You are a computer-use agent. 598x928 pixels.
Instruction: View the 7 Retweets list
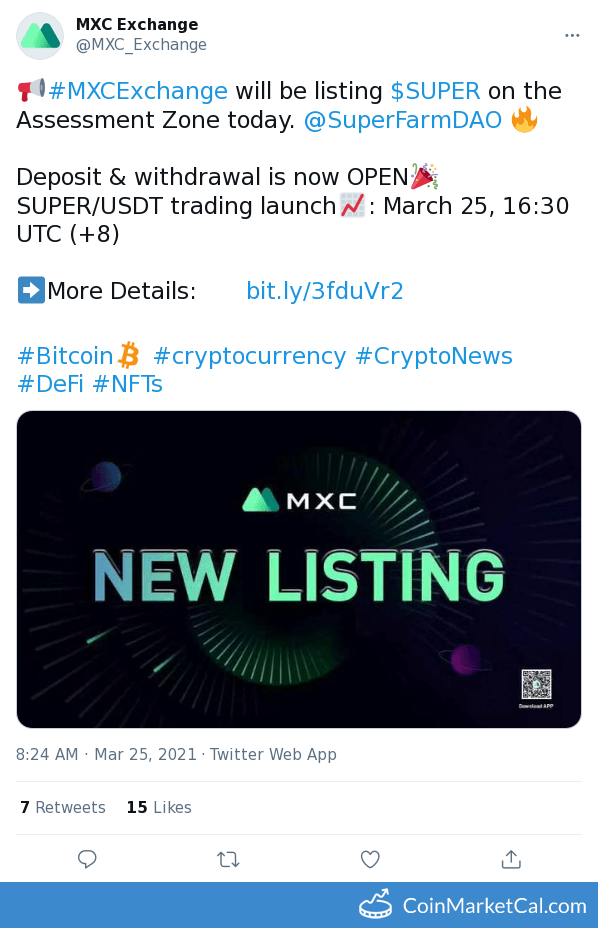pyautogui.click(x=63, y=807)
